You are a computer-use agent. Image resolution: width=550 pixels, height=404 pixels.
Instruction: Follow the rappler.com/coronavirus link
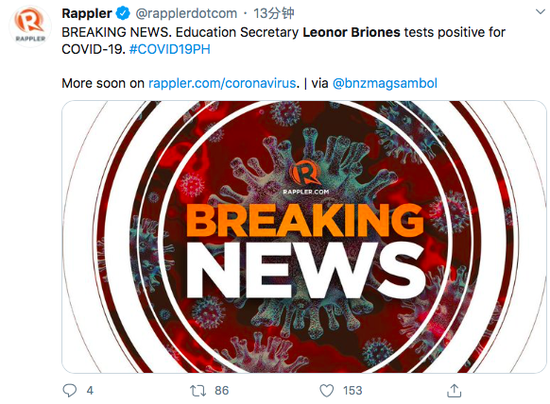(x=222, y=83)
